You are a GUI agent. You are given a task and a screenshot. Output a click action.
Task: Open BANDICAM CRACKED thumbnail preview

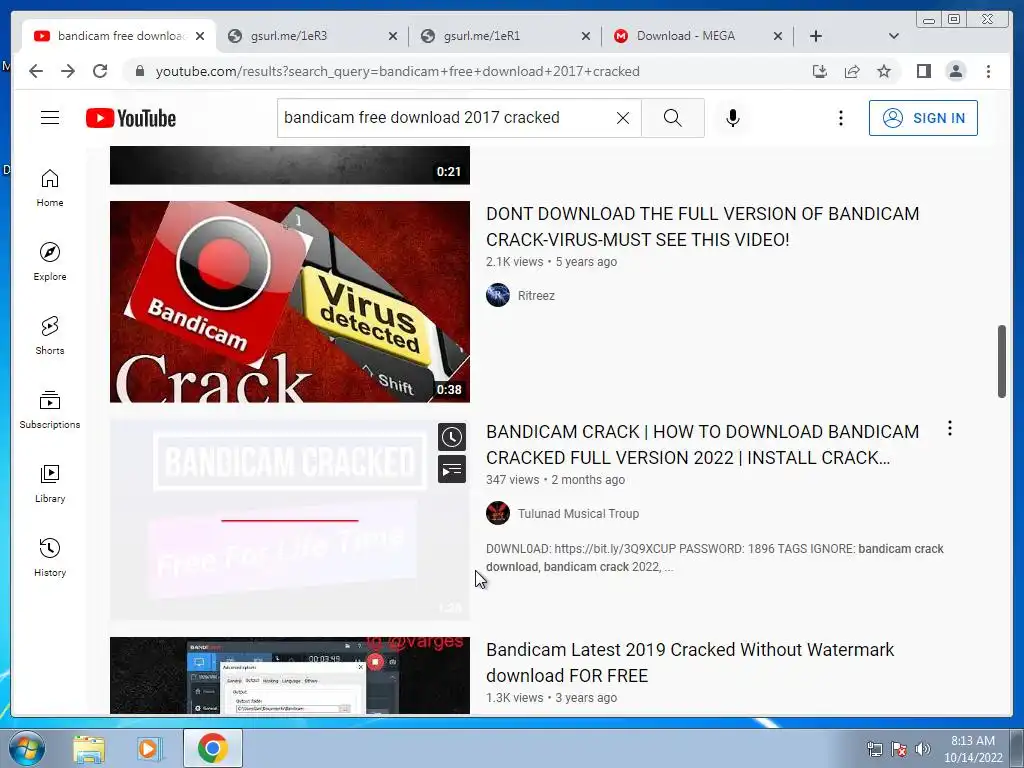pos(289,520)
